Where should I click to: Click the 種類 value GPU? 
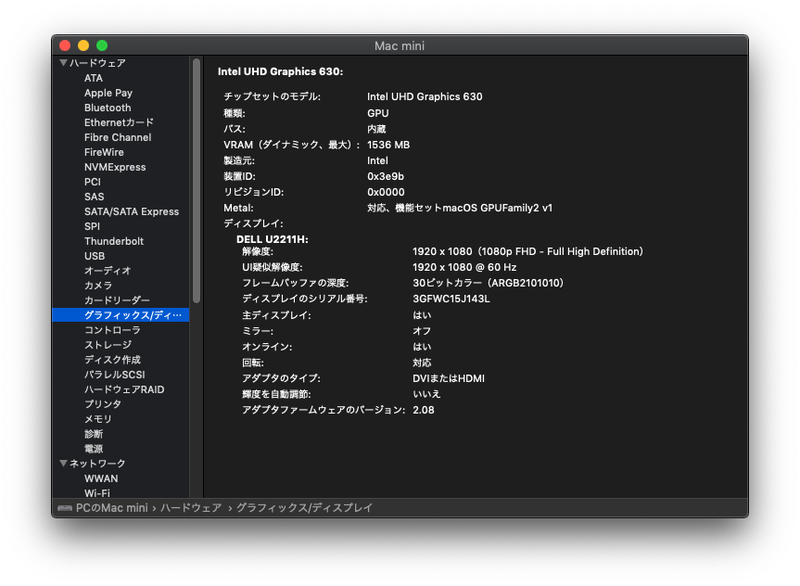(x=378, y=113)
